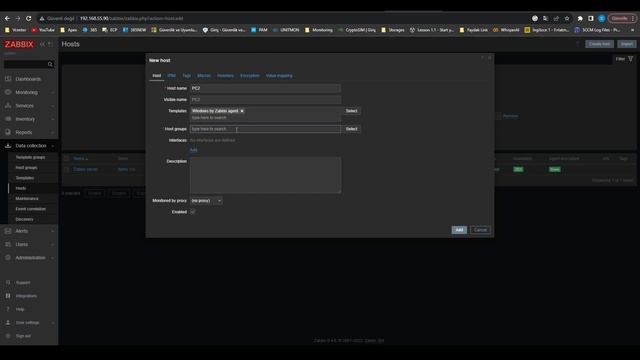
Task: Switch to the Inventory tab in dialog
Action: point(225,76)
